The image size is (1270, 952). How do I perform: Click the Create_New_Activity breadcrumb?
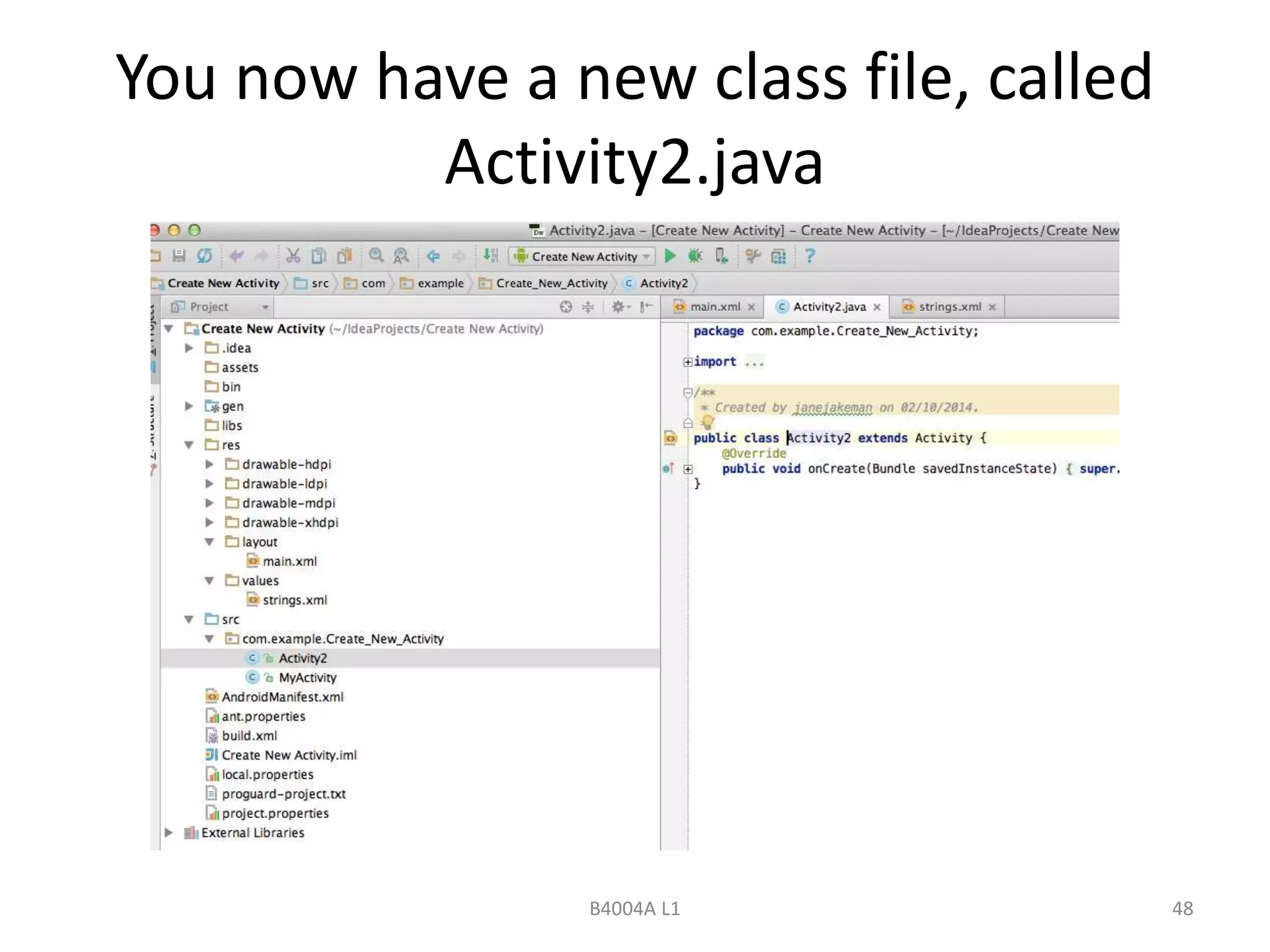[x=543, y=283]
